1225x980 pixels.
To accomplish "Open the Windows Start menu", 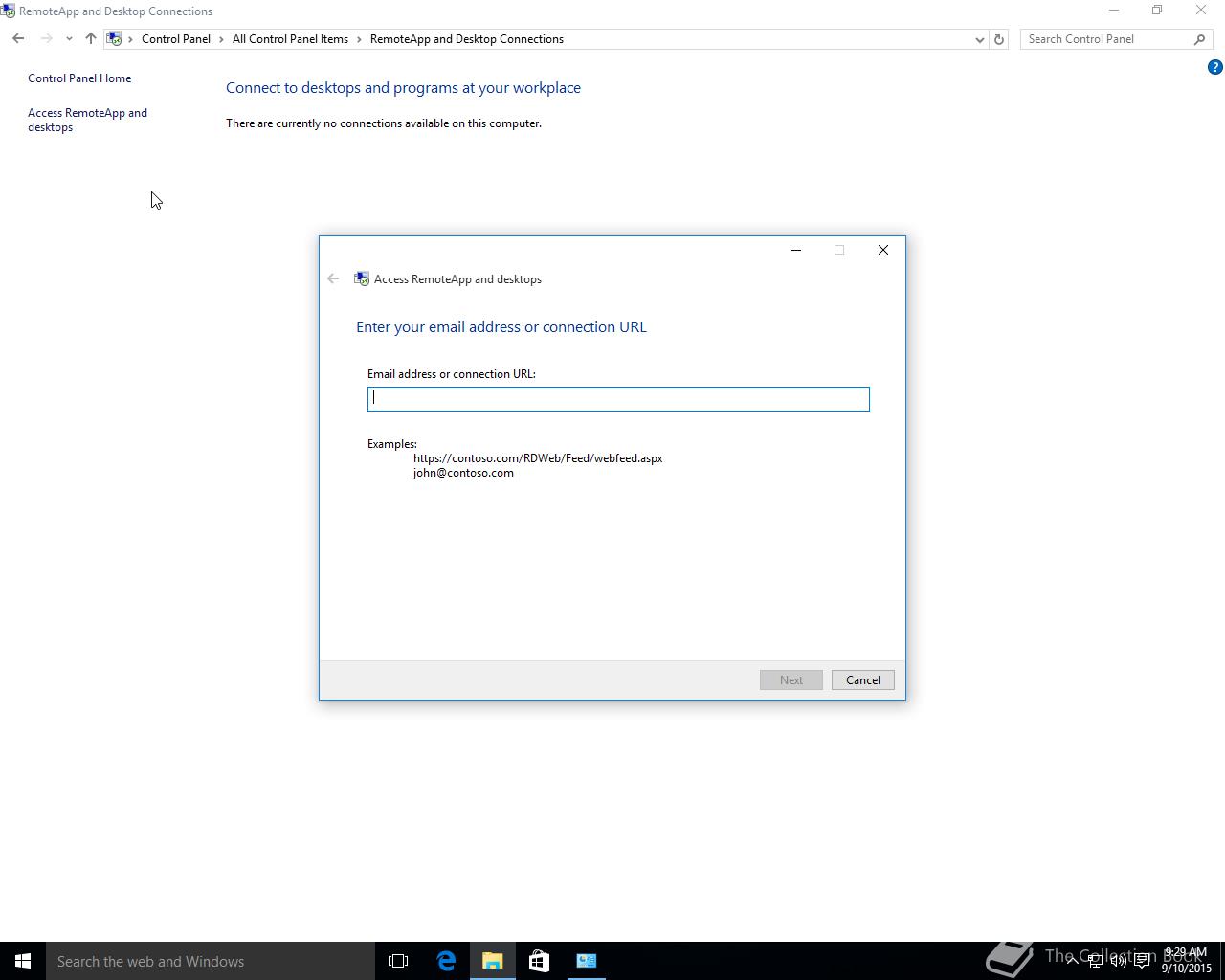I will [23, 961].
